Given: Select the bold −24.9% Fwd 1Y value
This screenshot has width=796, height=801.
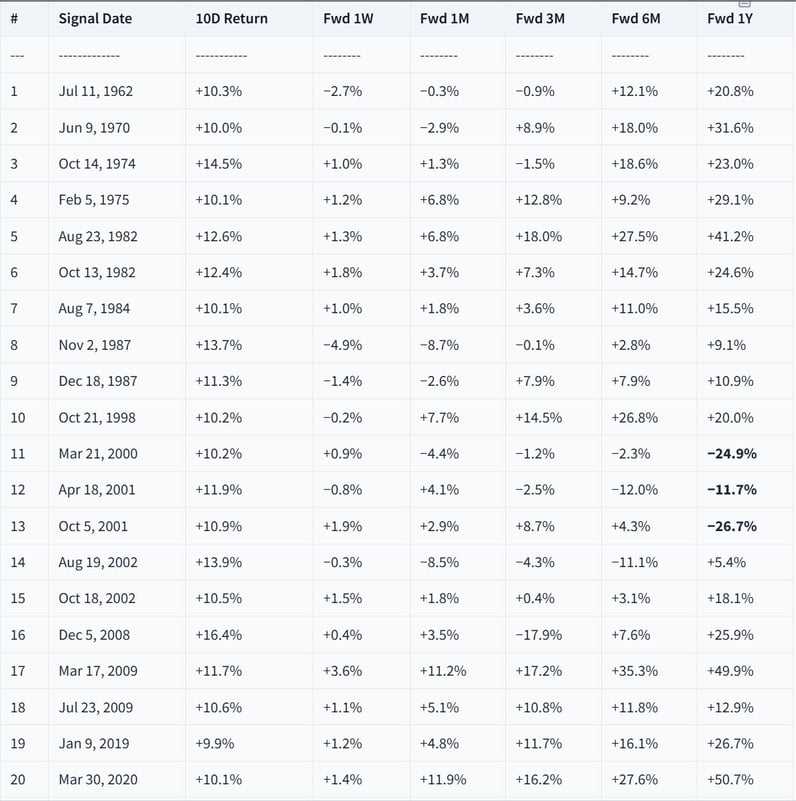Looking at the screenshot, I should click(731, 454).
